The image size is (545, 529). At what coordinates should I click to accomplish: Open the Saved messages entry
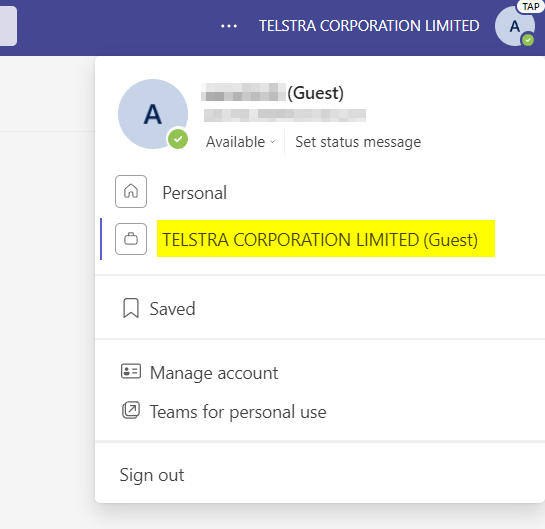click(172, 309)
